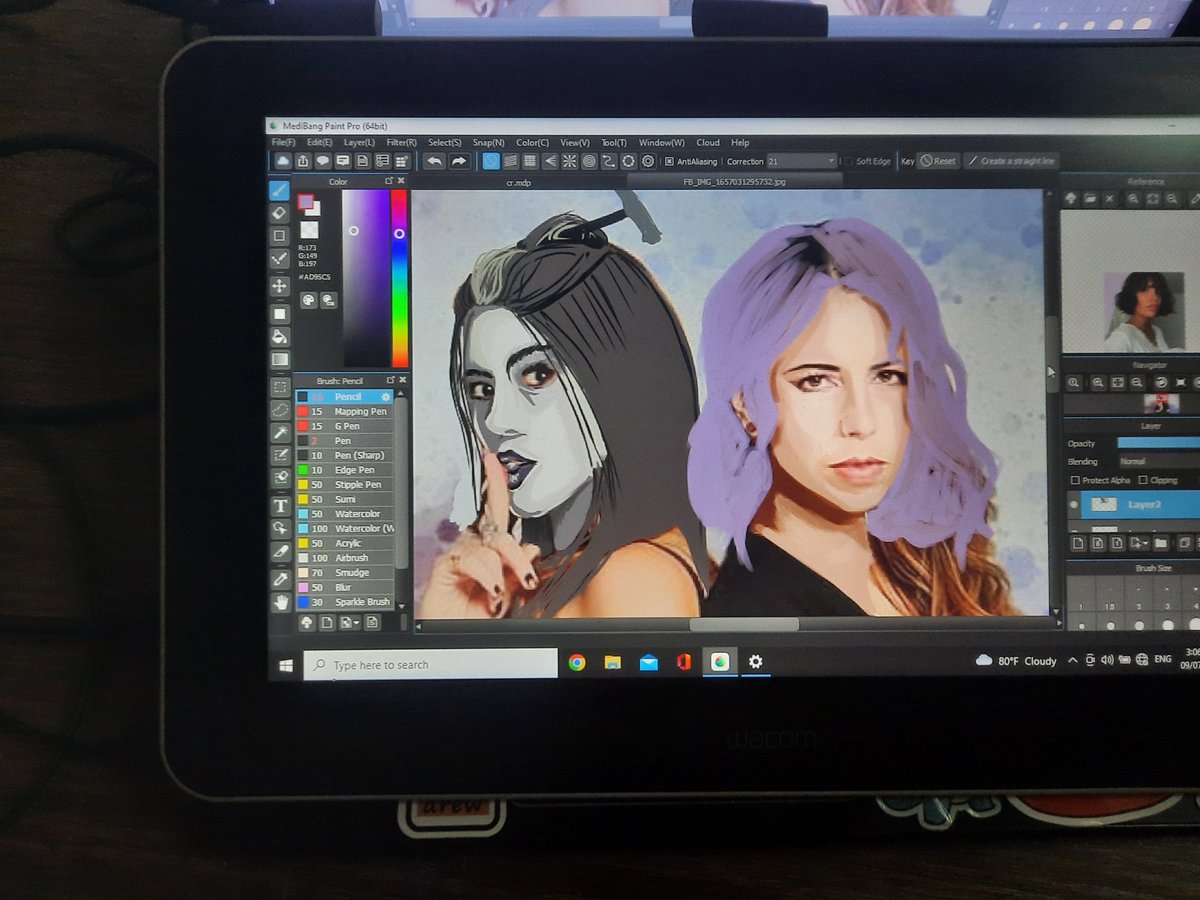Select the G Pen brush
This screenshot has height=900, width=1200.
tap(344, 426)
